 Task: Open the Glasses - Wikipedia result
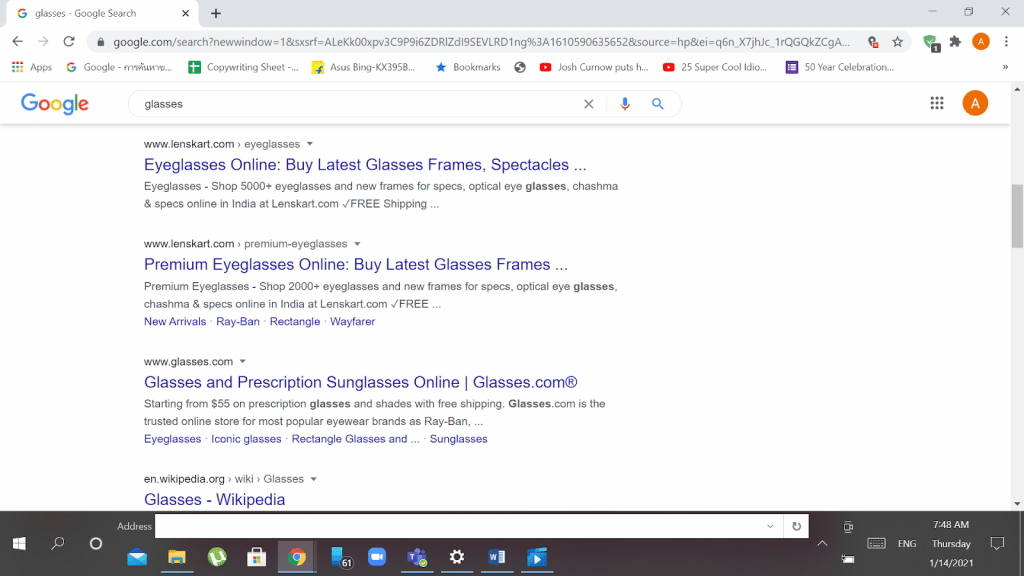(x=214, y=500)
